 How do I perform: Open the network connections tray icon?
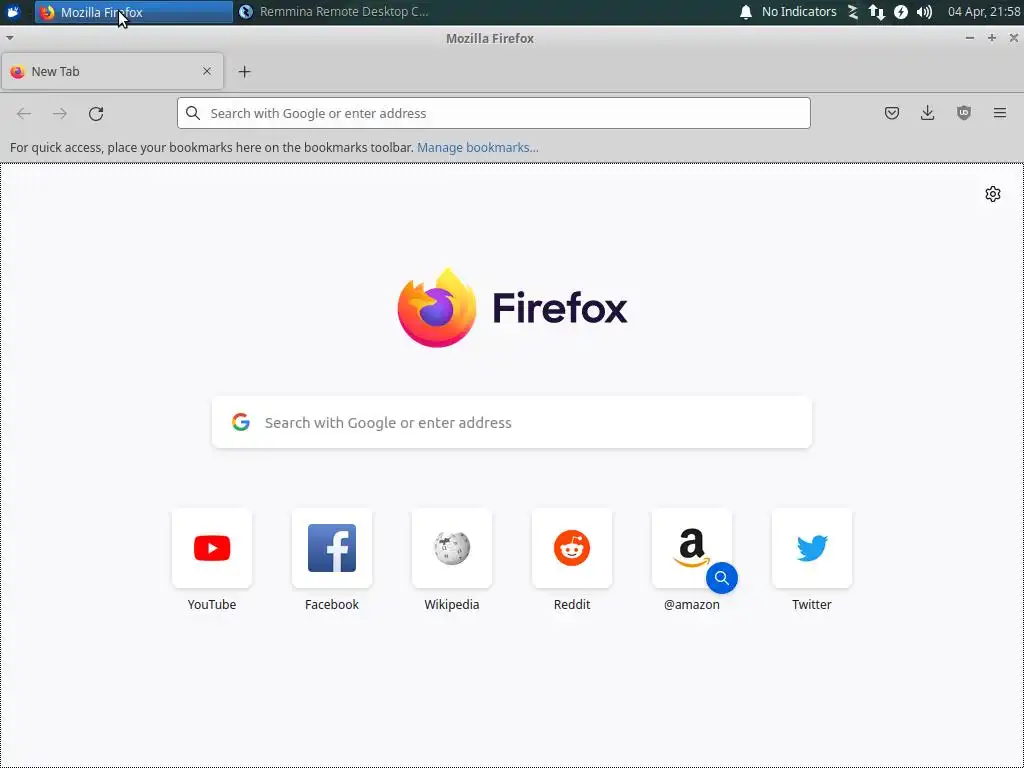click(x=876, y=12)
